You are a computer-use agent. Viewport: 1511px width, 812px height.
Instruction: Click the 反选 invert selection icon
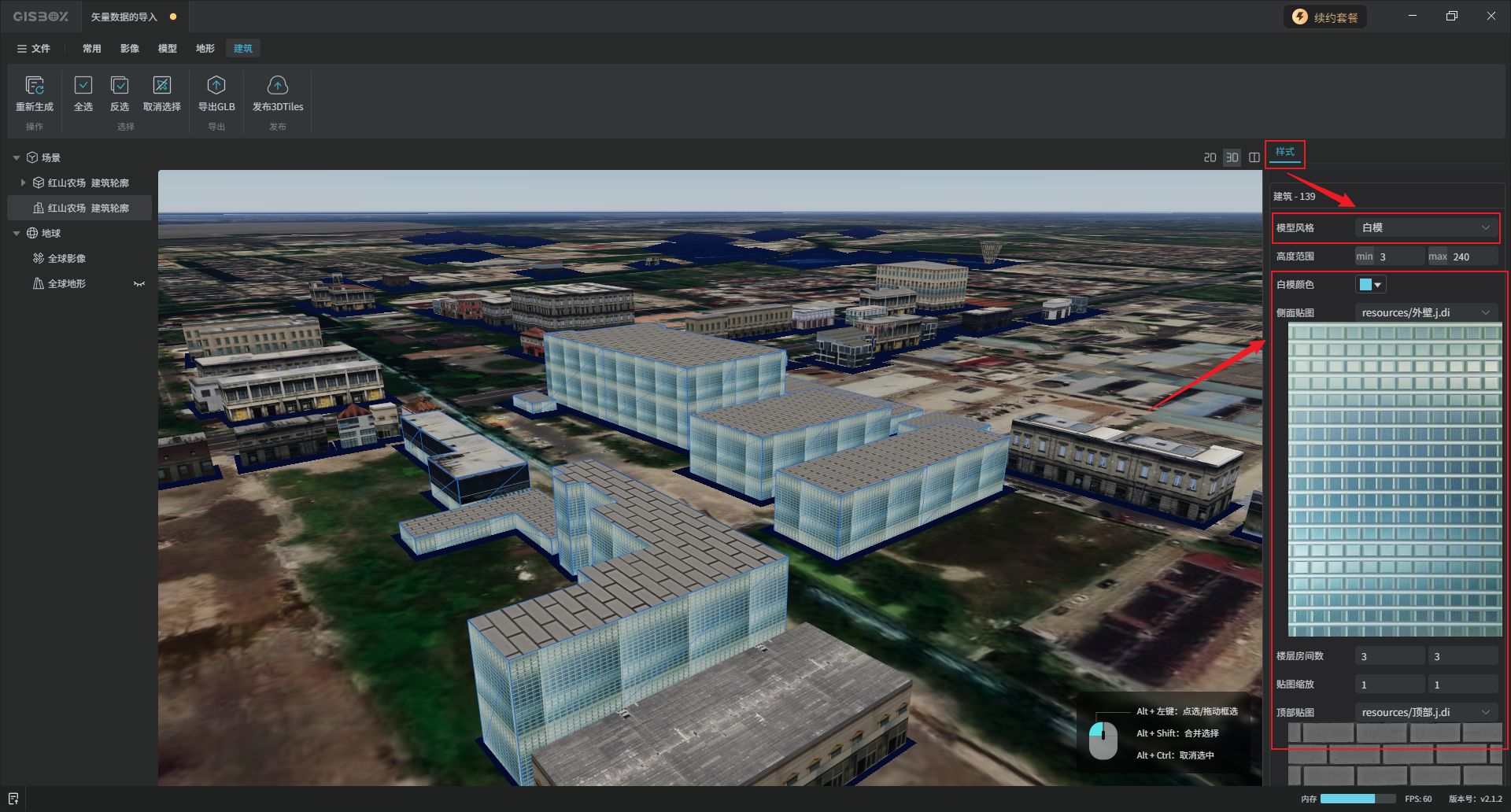point(120,85)
